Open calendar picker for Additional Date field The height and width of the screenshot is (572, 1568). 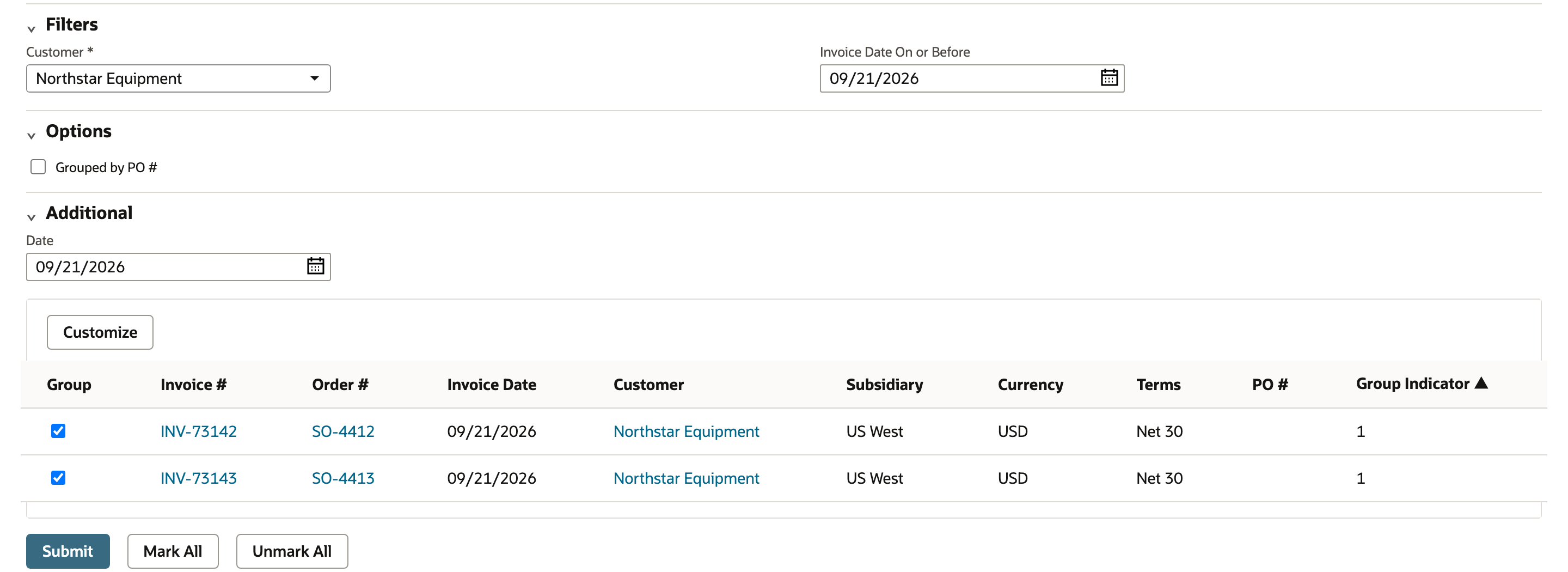(315, 266)
